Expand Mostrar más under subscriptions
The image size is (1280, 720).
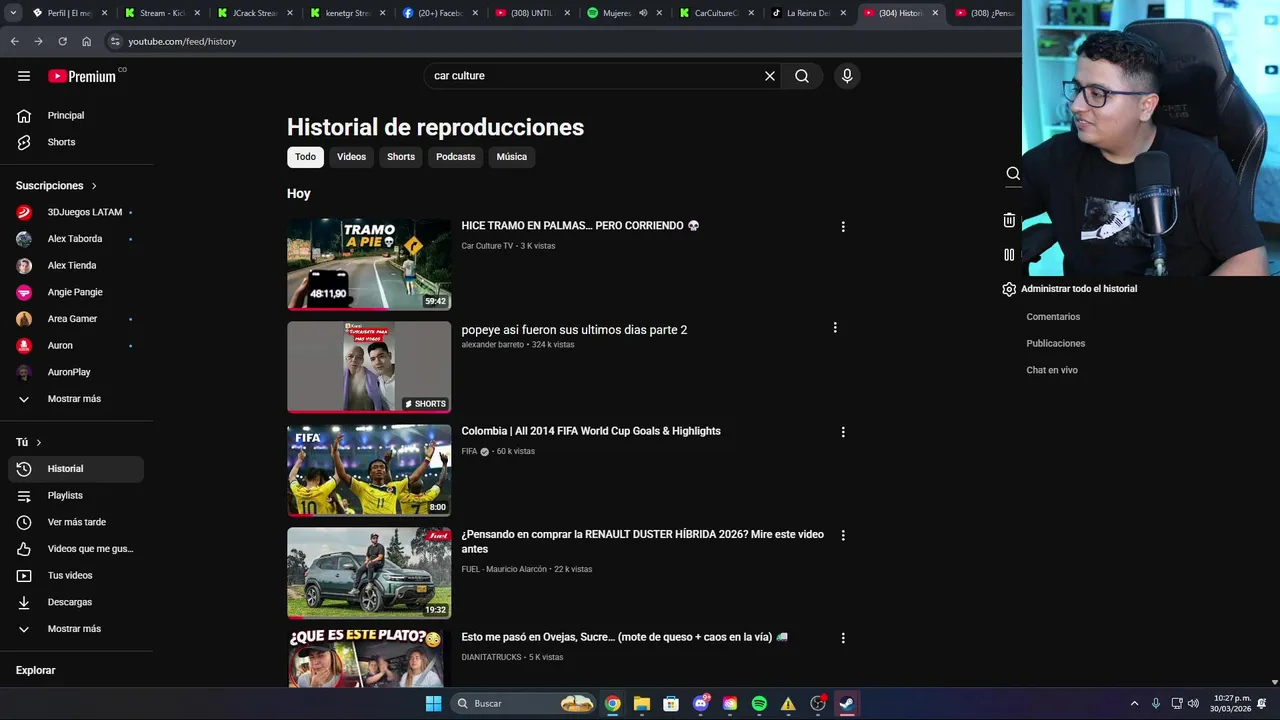[76, 399]
